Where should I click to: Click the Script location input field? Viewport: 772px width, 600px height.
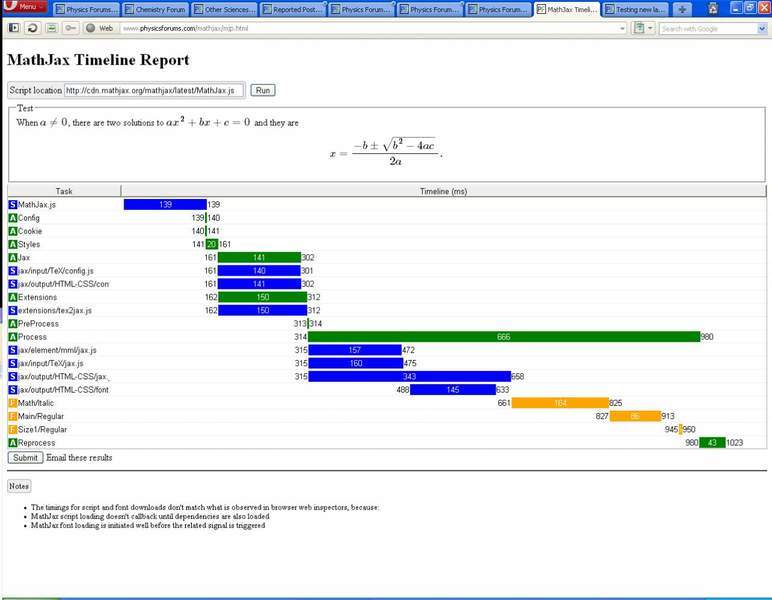click(154, 91)
